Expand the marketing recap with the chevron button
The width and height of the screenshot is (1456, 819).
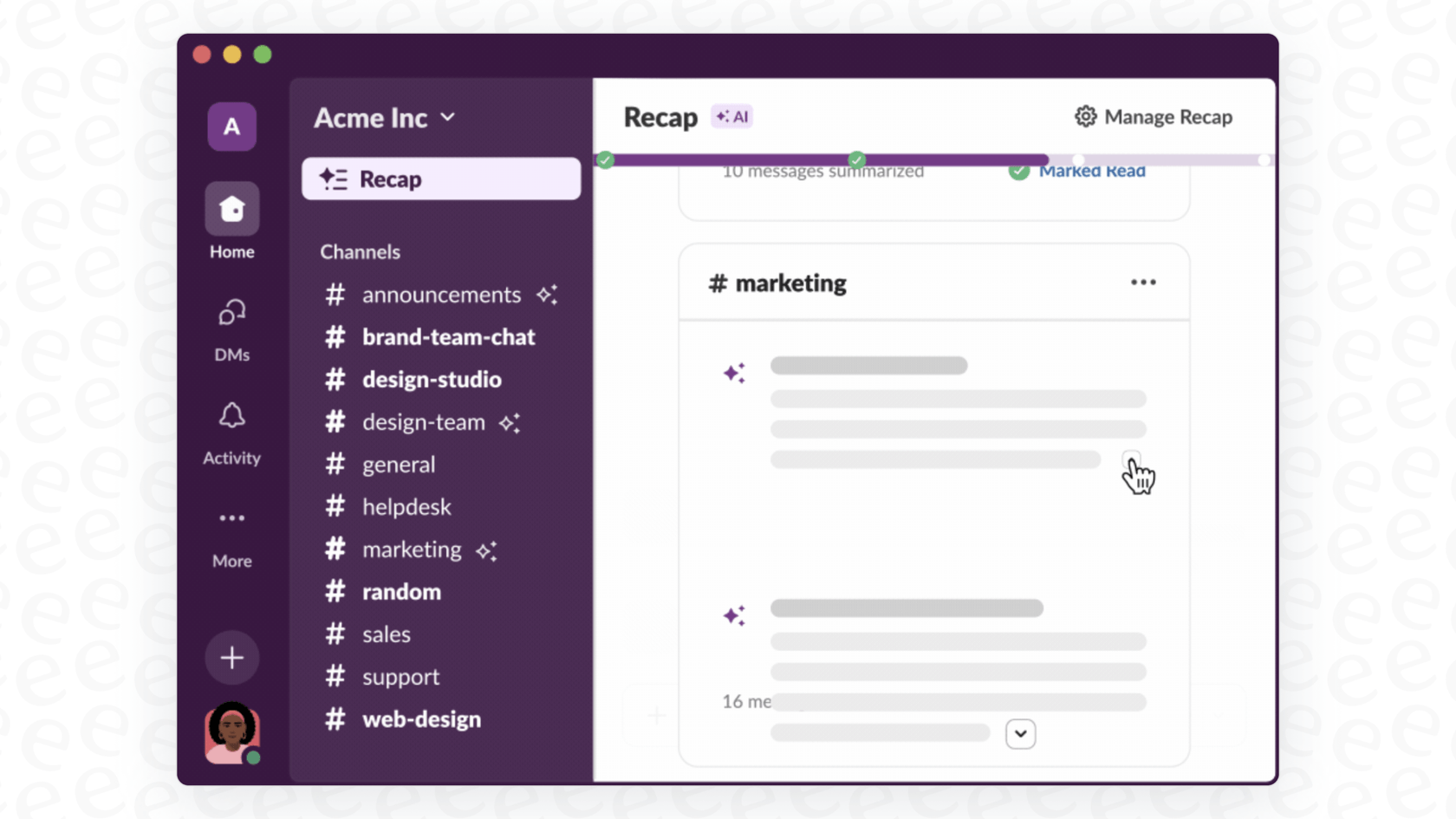pyautogui.click(x=1021, y=733)
